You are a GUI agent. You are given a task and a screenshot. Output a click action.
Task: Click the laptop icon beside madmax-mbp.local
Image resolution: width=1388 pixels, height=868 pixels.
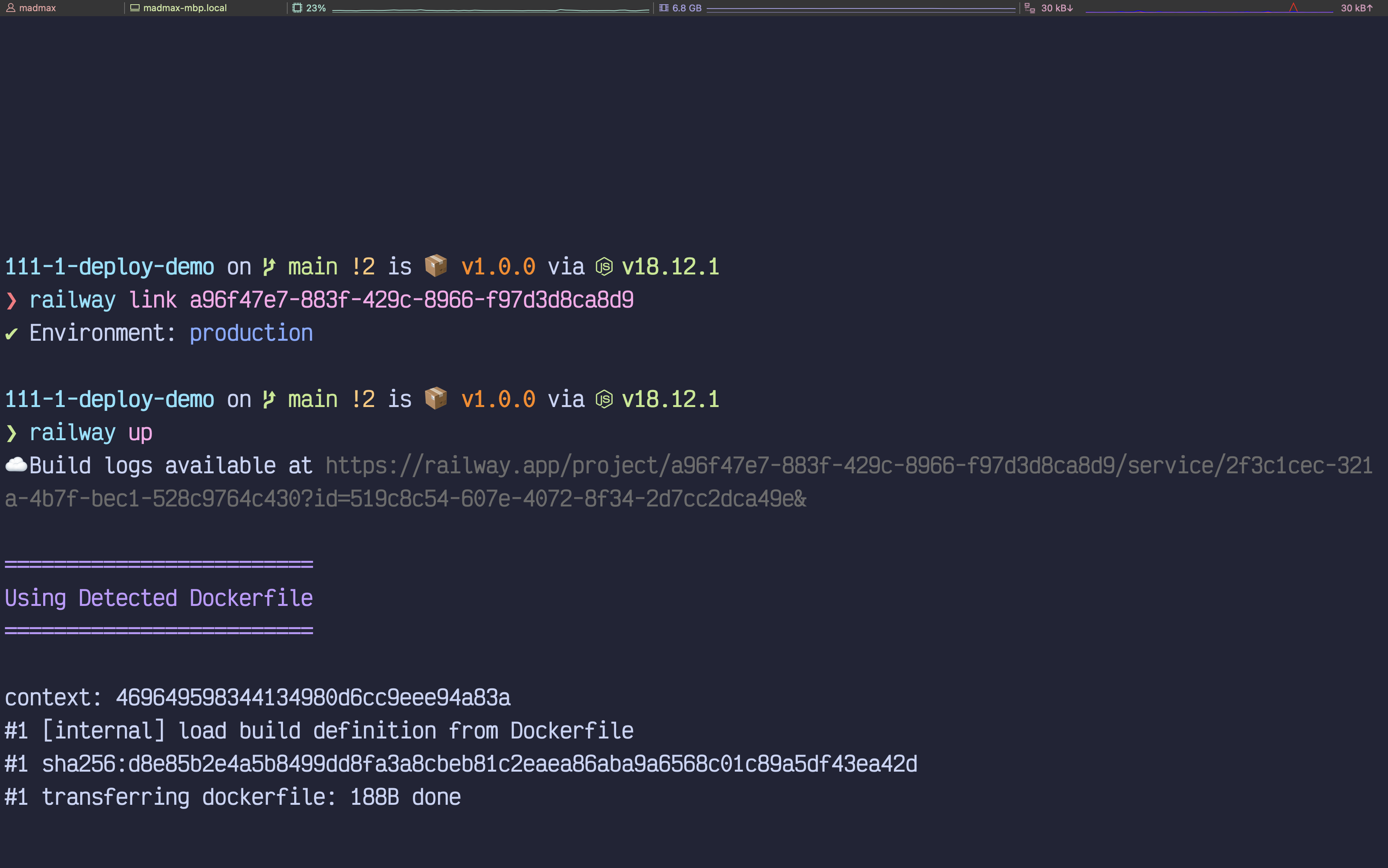[x=135, y=8]
